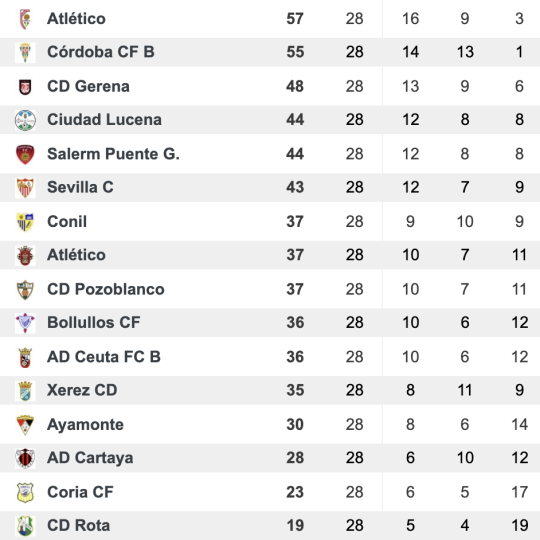Image resolution: width=540 pixels, height=540 pixels.
Task: Open the Xerez CD team link
Action: (82, 390)
